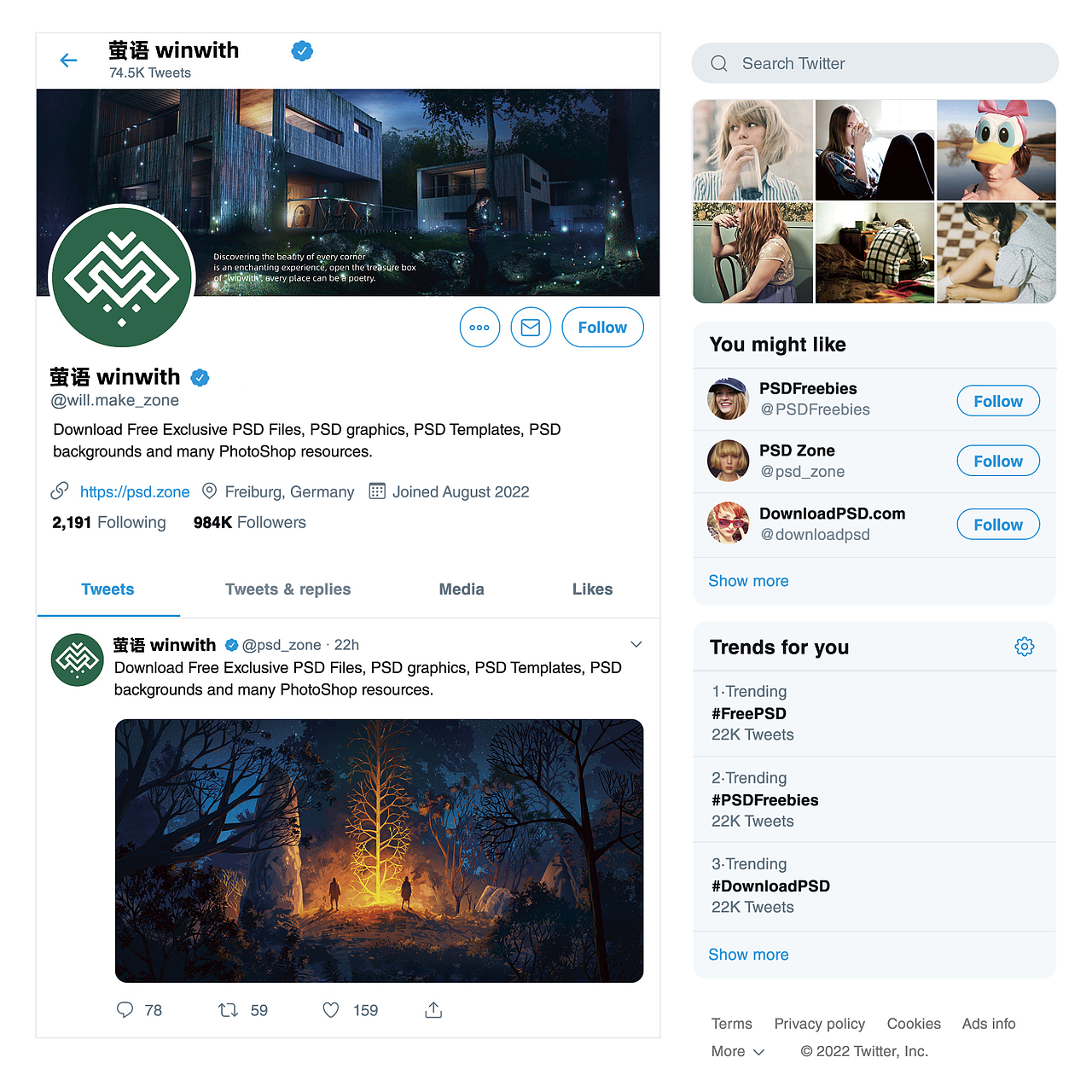Expand the More footer dropdown
1092x1092 pixels.
pyautogui.click(x=738, y=1051)
